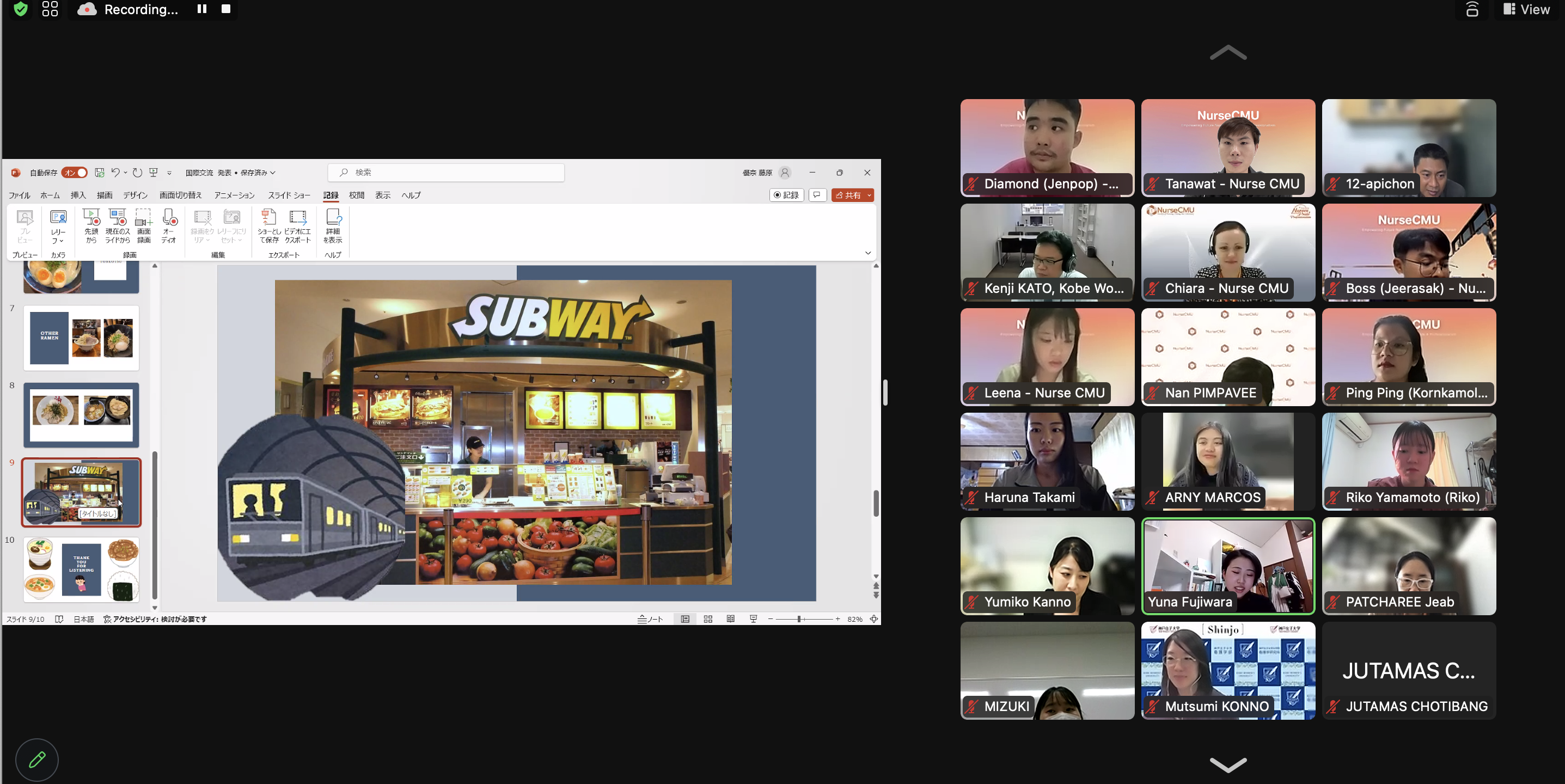
Task: Switch to the 校閲 tab
Action: (x=357, y=195)
